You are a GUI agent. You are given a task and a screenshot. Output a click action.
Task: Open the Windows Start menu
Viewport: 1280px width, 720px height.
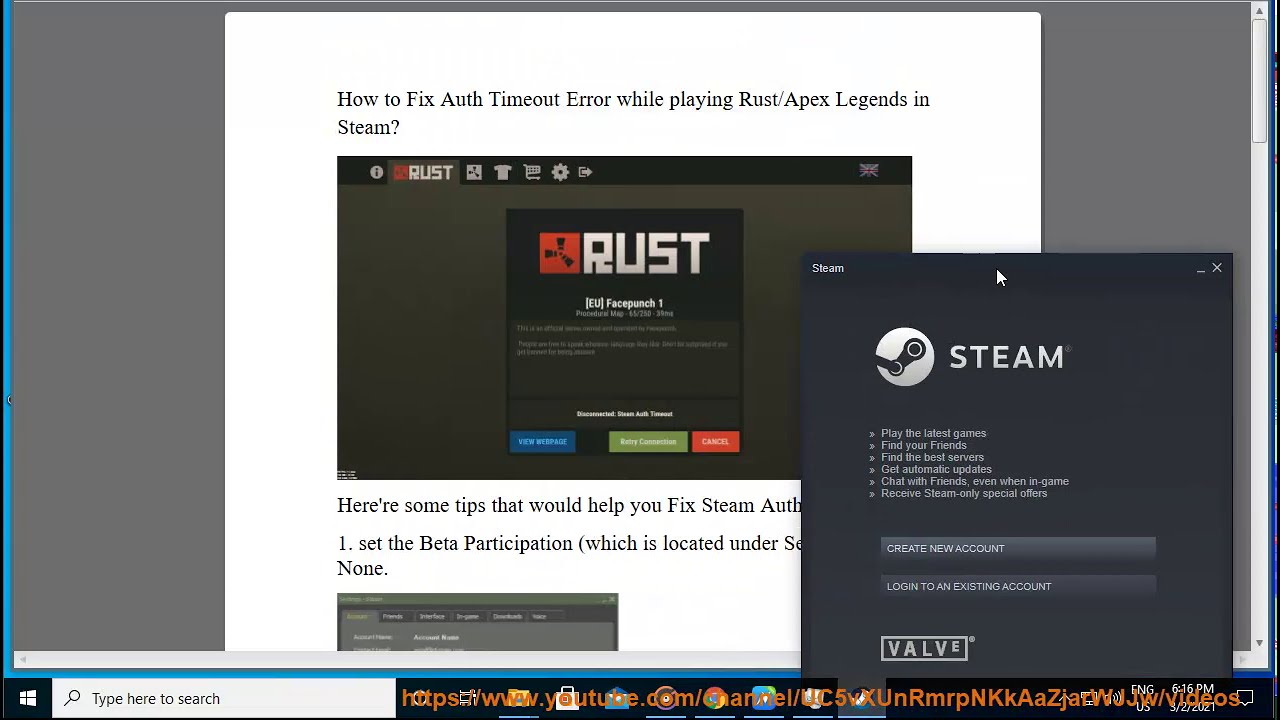27,698
